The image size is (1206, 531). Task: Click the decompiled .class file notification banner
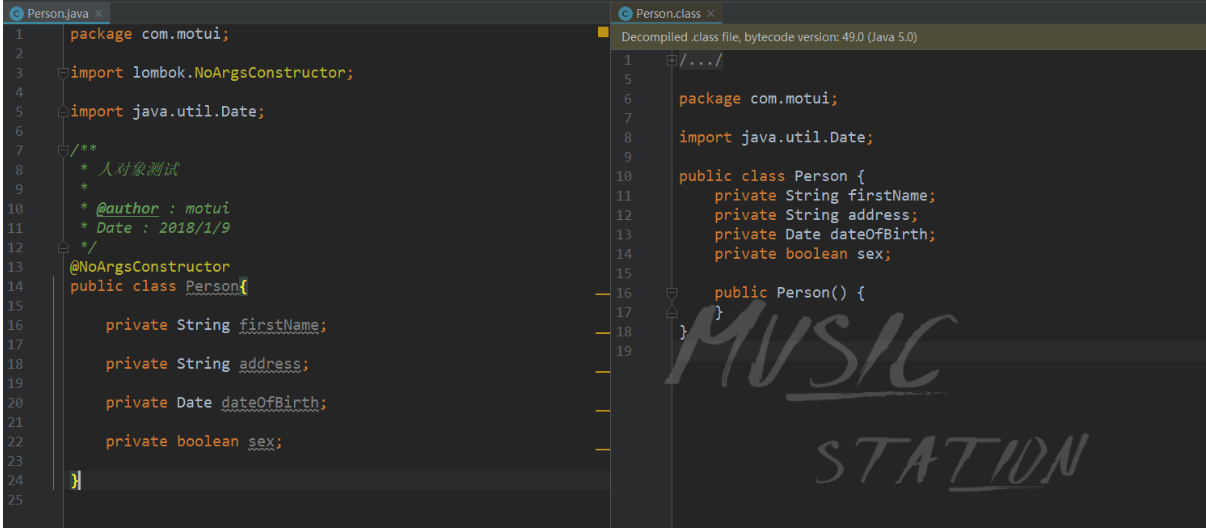(x=908, y=37)
